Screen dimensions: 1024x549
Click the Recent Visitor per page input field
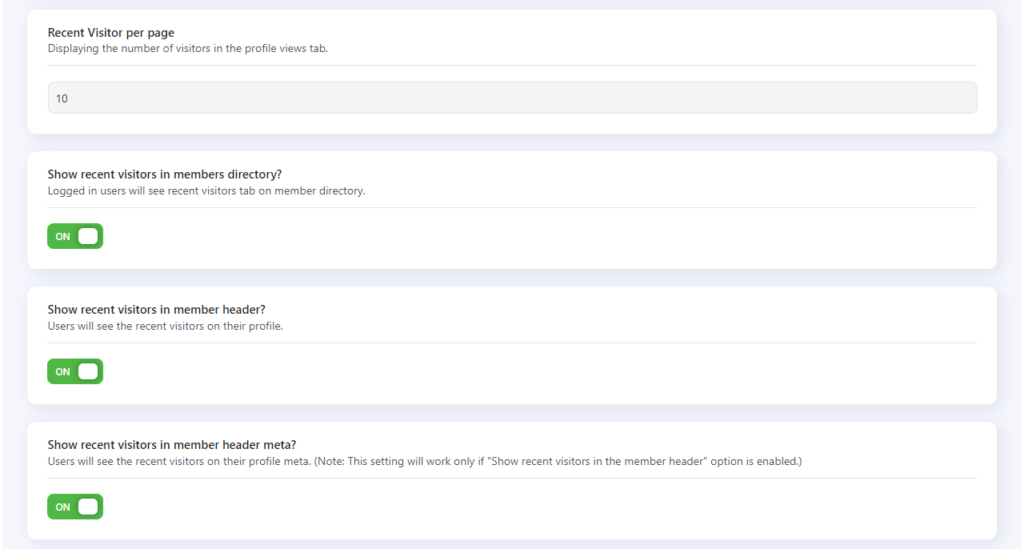point(512,98)
